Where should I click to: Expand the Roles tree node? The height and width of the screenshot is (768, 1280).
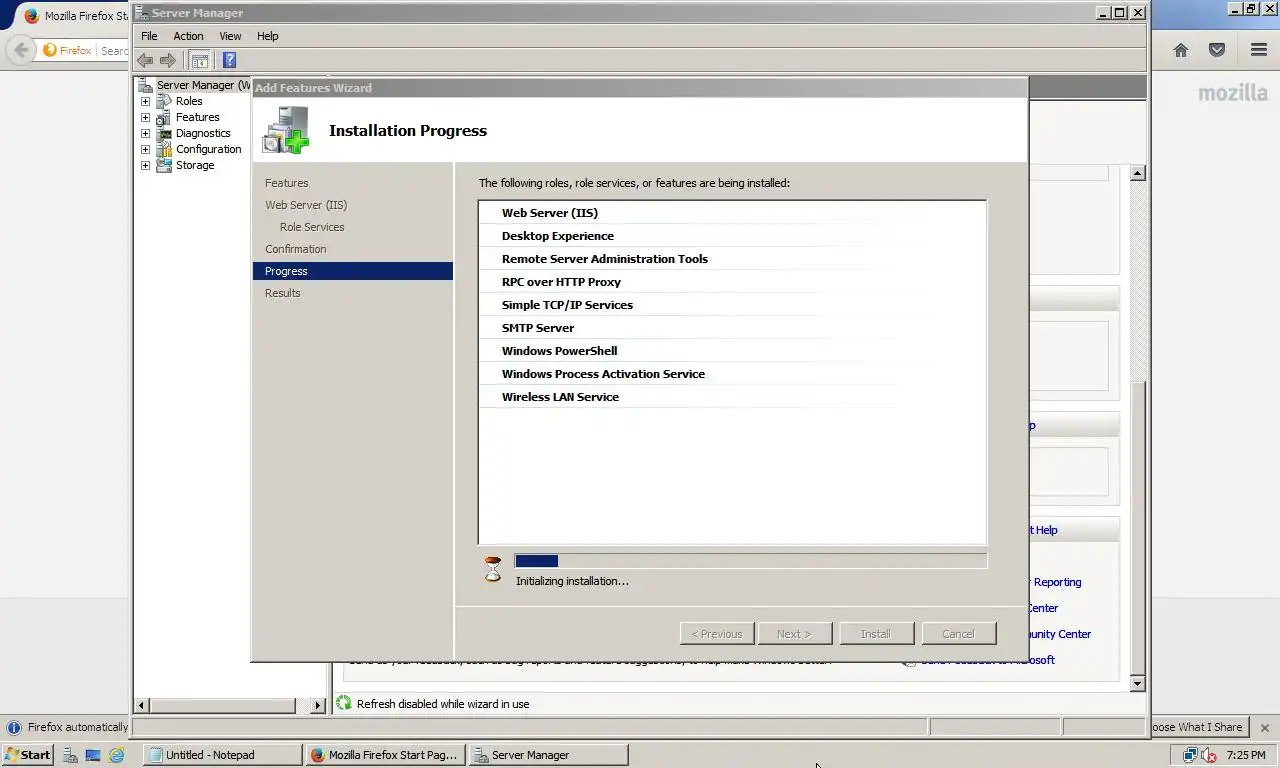145,101
